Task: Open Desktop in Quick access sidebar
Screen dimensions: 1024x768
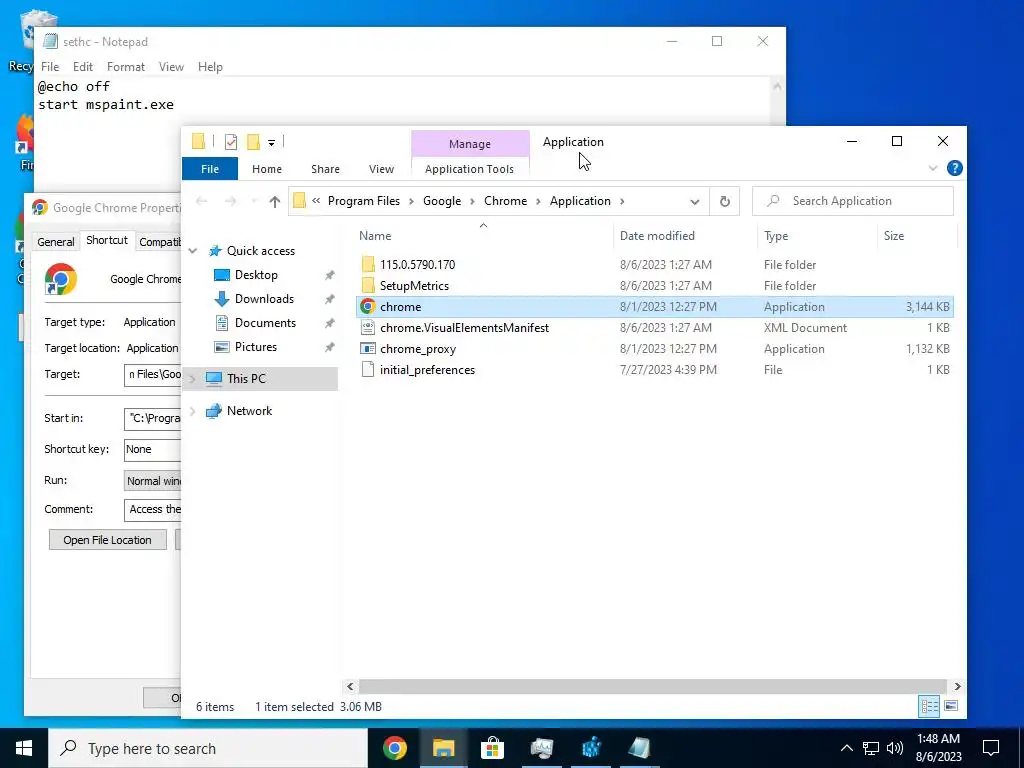Action: pyautogui.click(x=256, y=275)
